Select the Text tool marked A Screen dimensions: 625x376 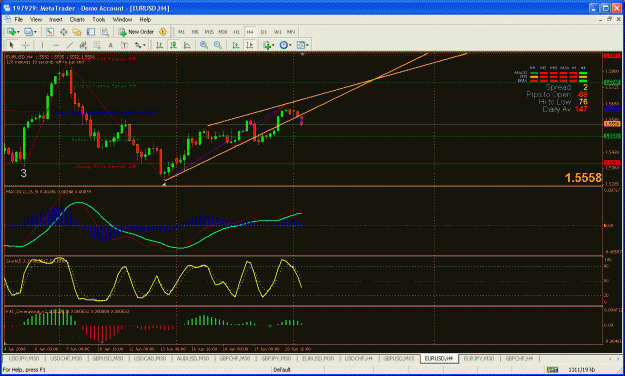[x=110, y=45]
